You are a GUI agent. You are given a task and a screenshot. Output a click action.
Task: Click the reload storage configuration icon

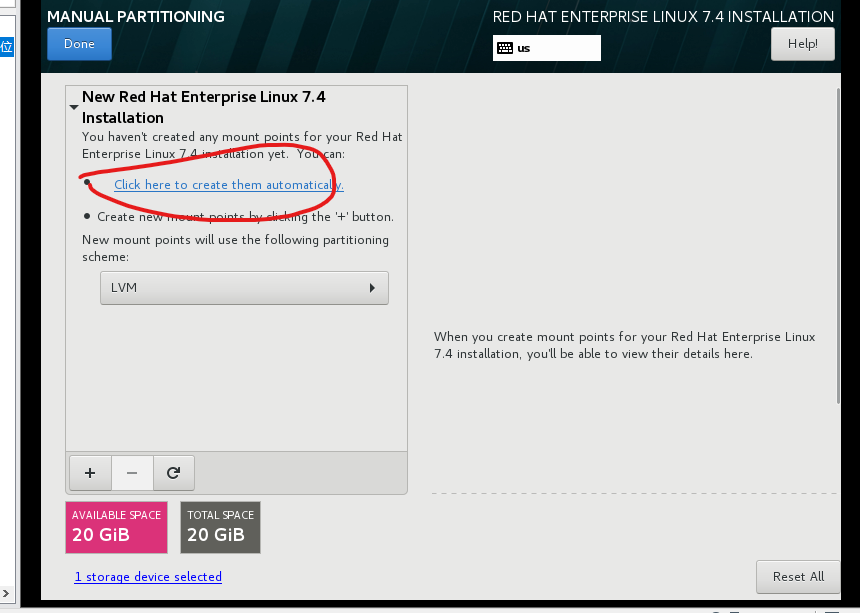173,473
